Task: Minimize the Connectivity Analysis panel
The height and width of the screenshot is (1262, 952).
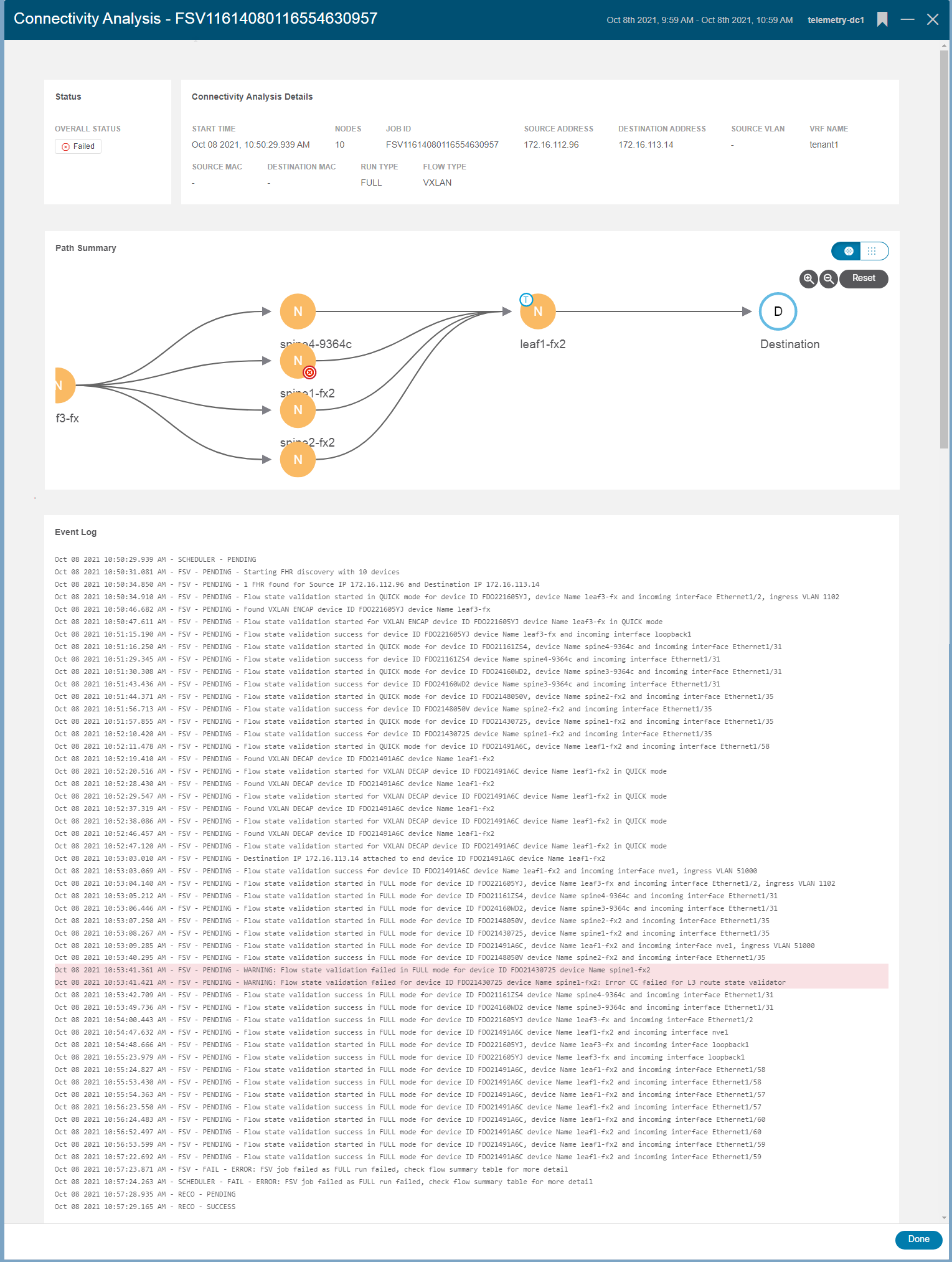Action: pos(907,19)
